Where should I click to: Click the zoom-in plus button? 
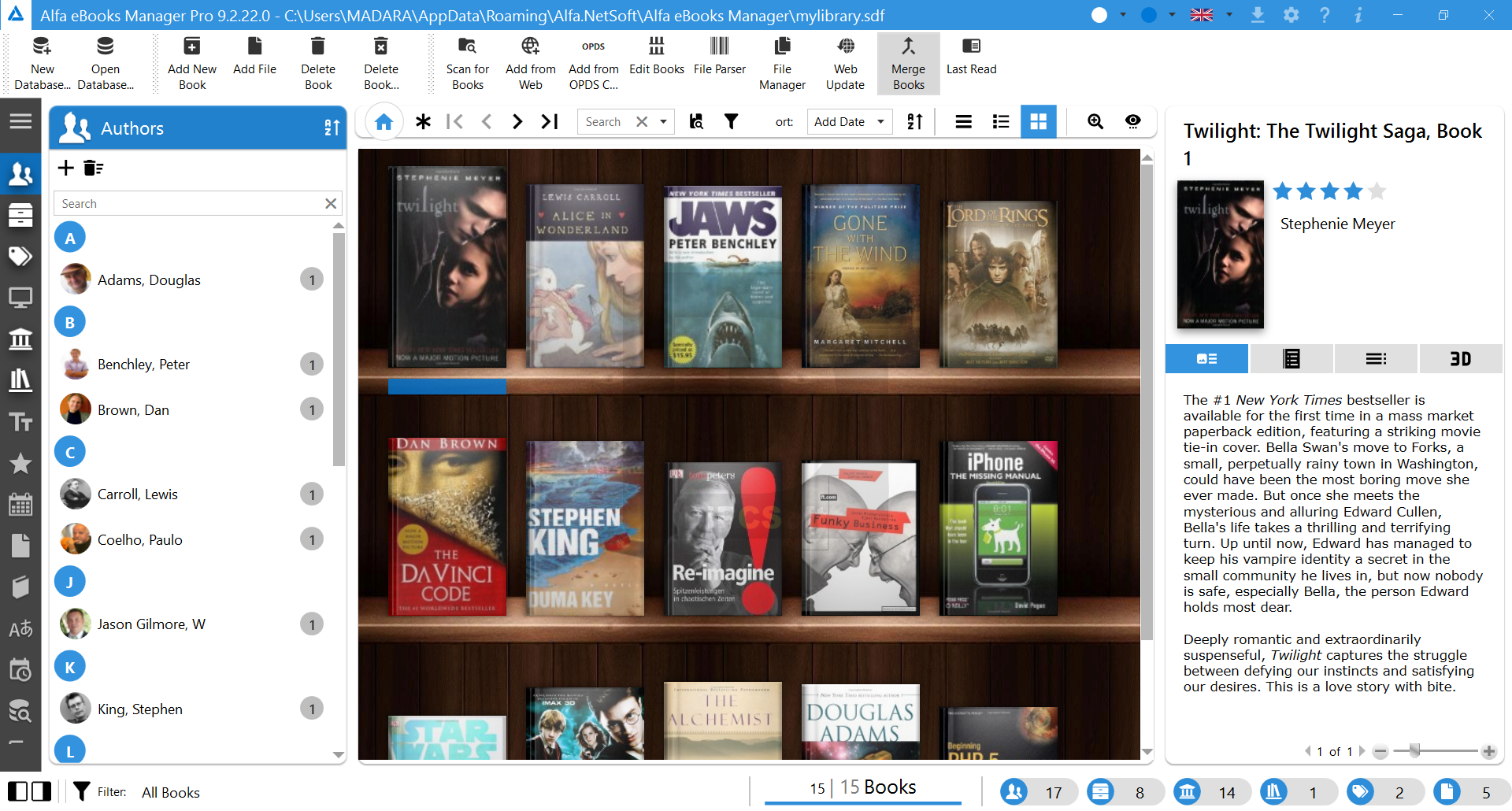tap(1488, 751)
